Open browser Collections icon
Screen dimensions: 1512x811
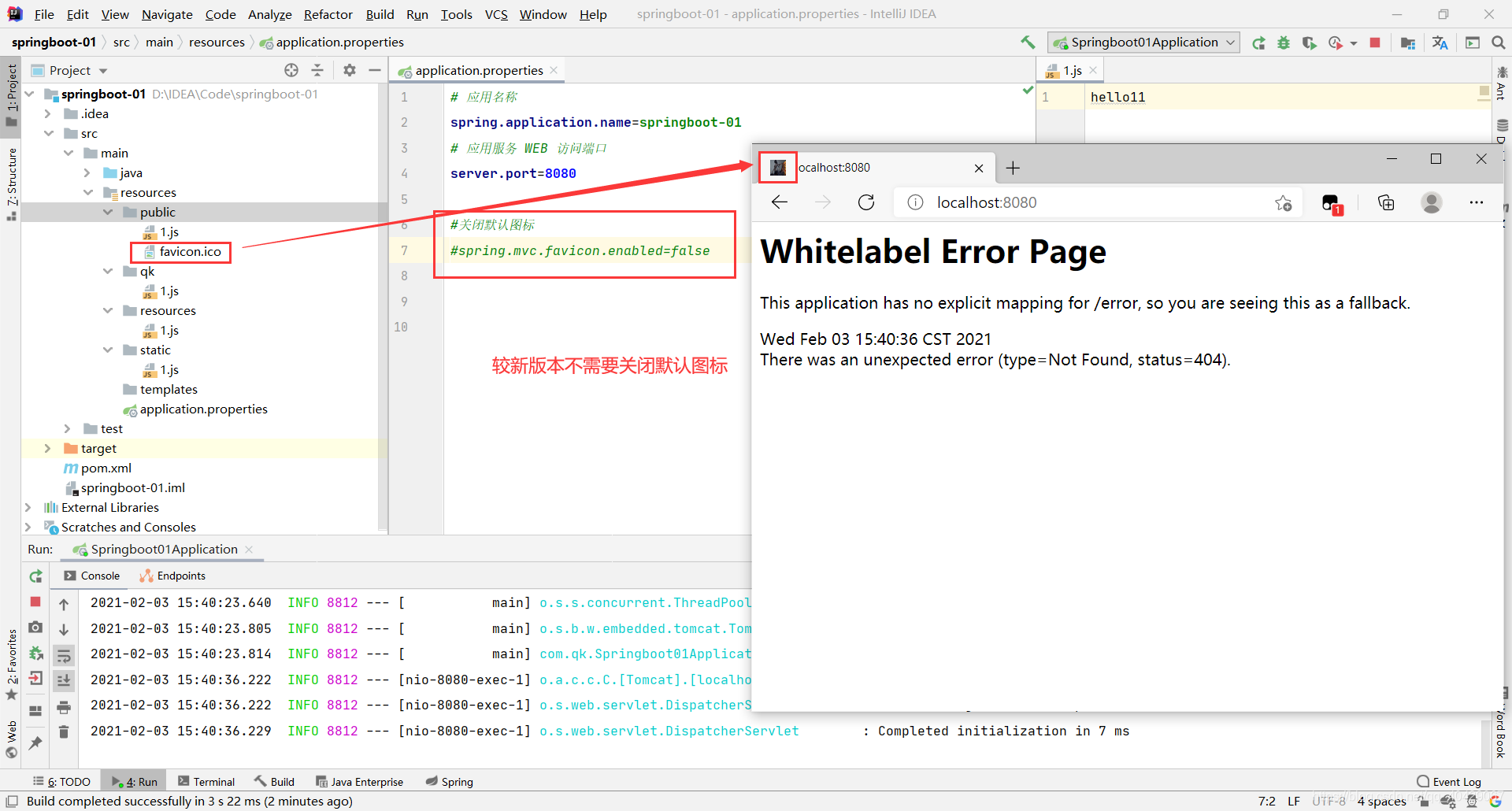pos(1386,202)
